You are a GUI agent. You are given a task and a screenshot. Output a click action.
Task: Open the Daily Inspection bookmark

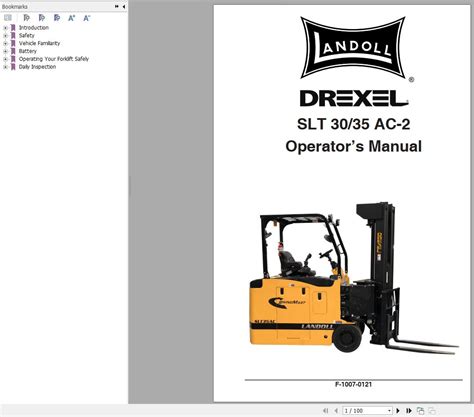(x=37, y=67)
